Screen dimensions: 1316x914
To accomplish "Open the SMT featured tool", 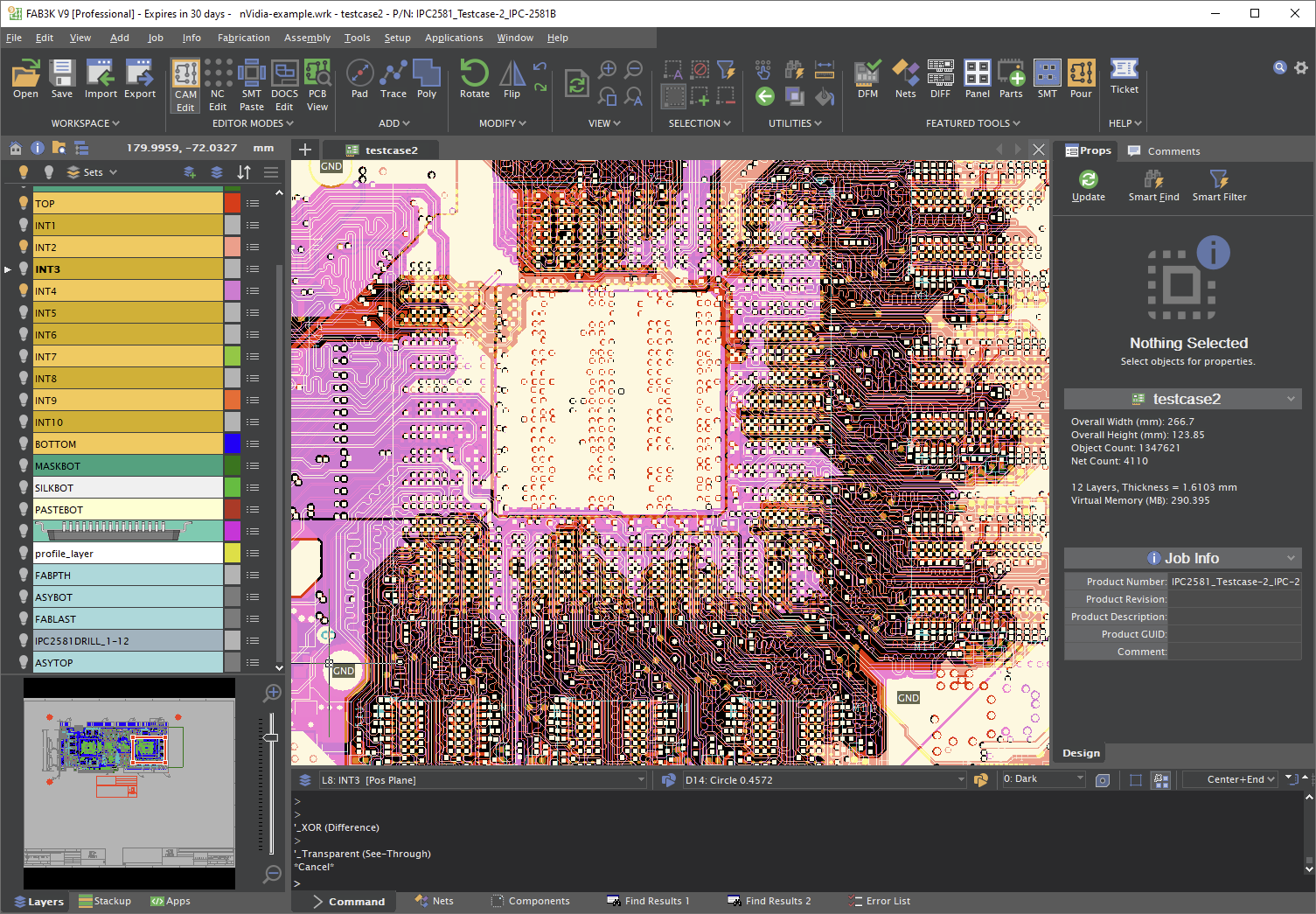I will pyautogui.click(x=1048, y=79).
